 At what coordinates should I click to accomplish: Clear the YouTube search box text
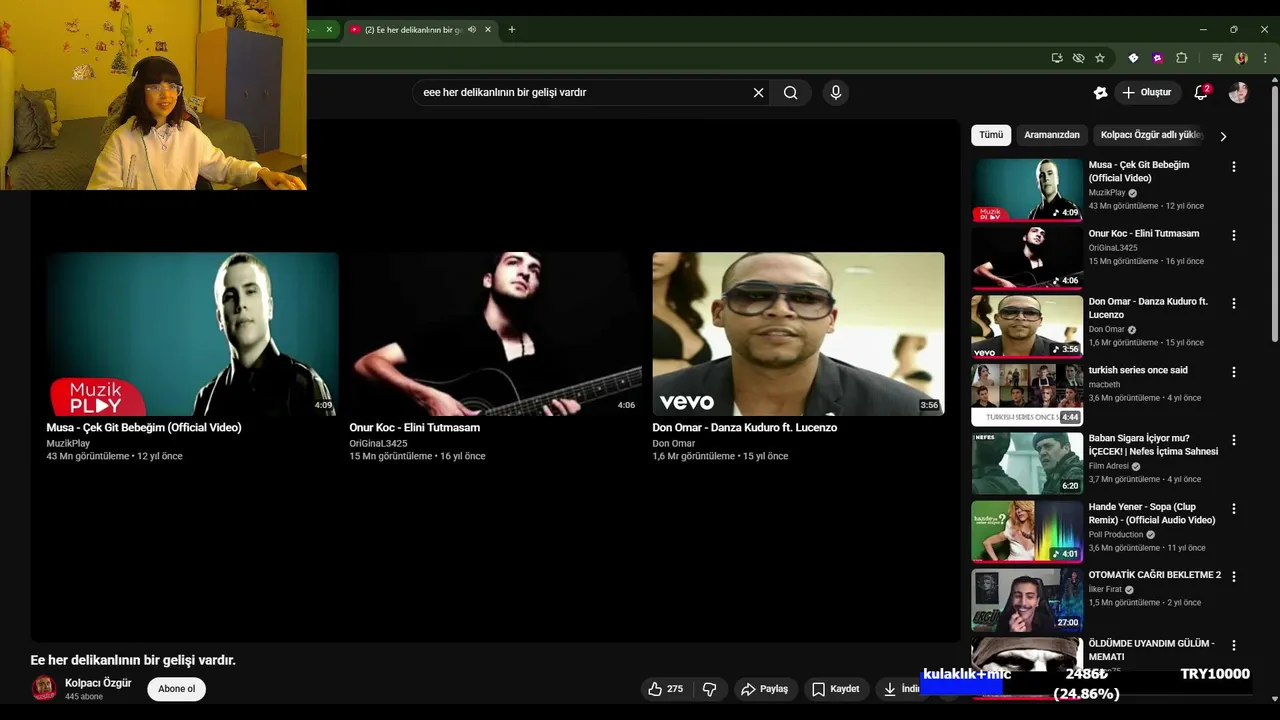[758, 93]
